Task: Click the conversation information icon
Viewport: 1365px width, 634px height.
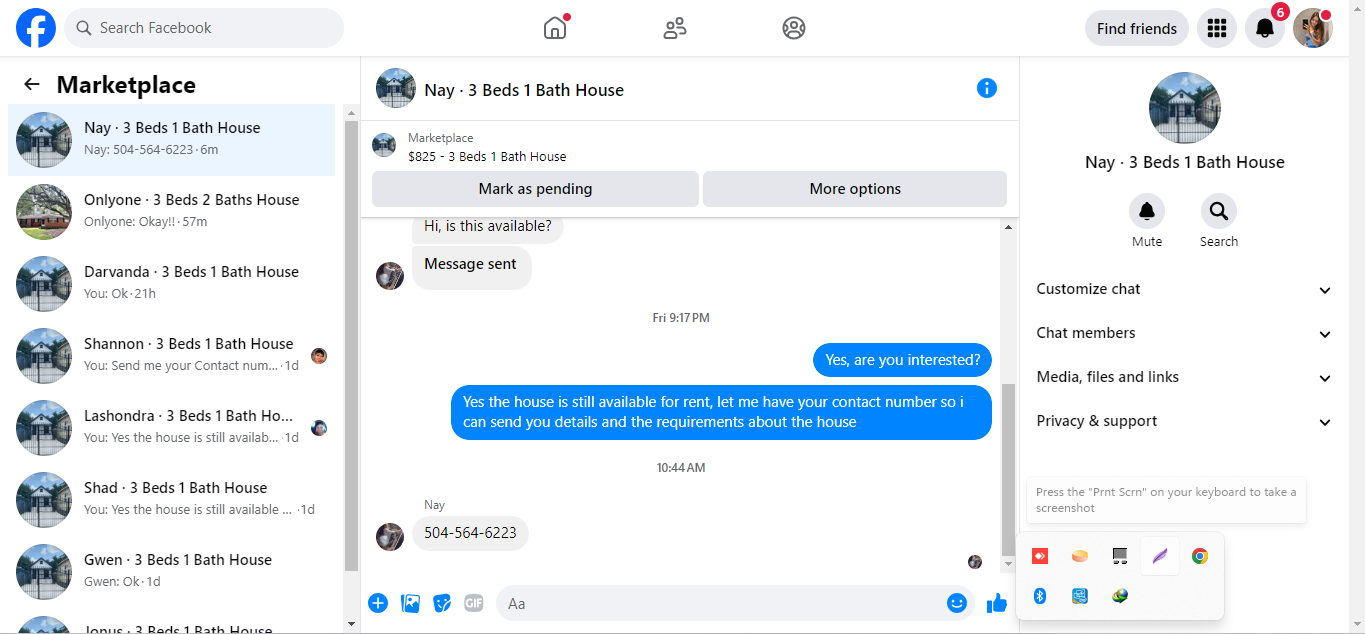Action: coord(987,88)
